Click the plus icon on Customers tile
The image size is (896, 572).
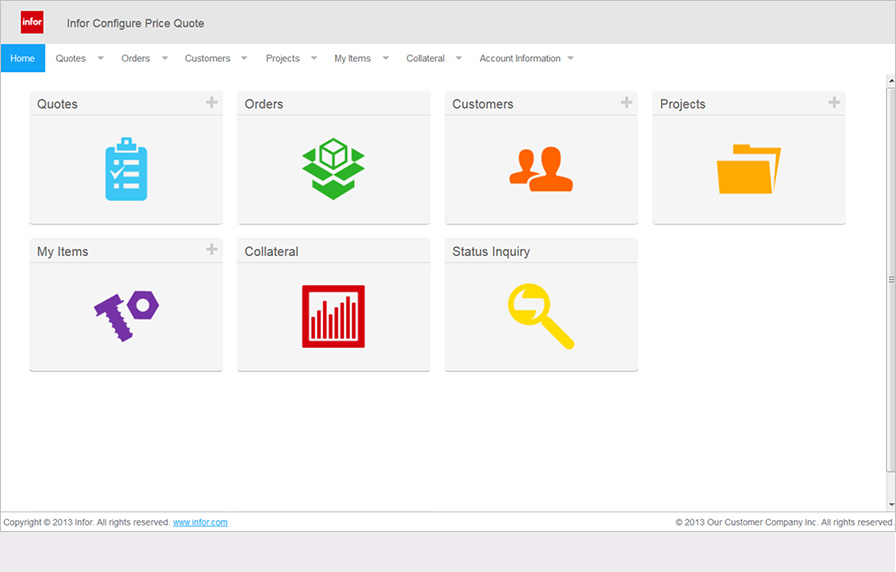[x=626, y=102]
